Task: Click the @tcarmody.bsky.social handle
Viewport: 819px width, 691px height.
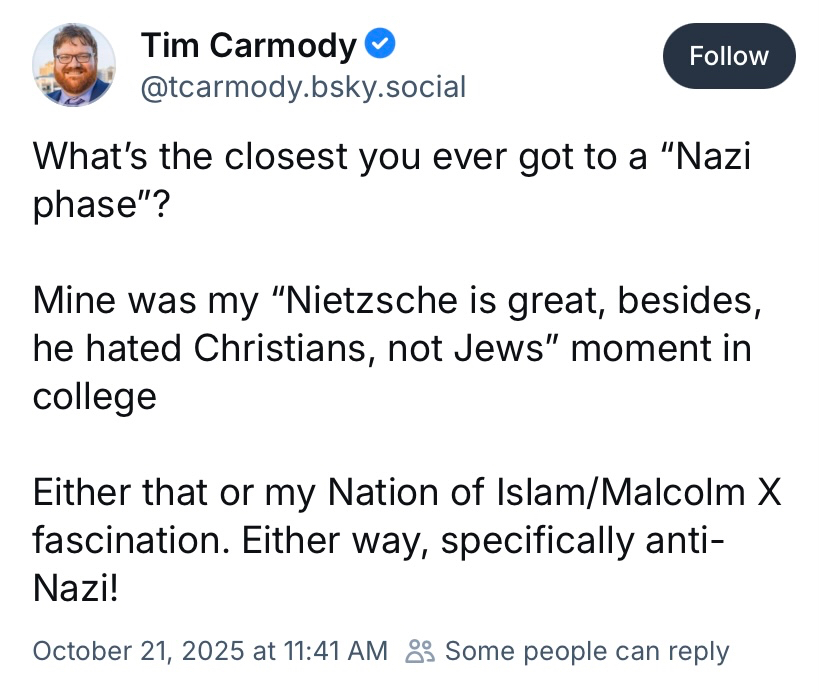Action: tap(303, 87)
